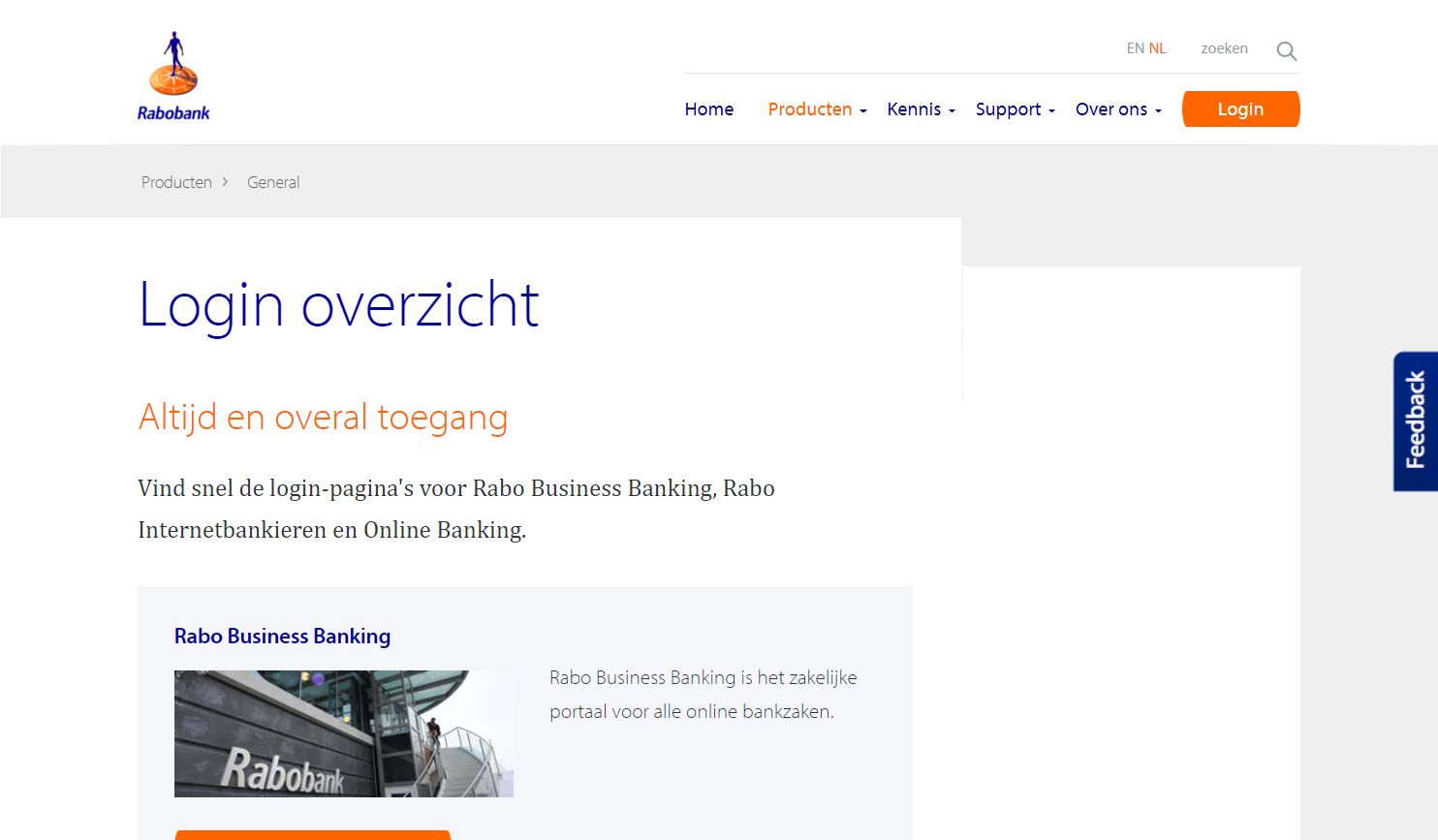Click Producten in the breadcrumb trail
Screen dimensions: 1438x840
176,182
